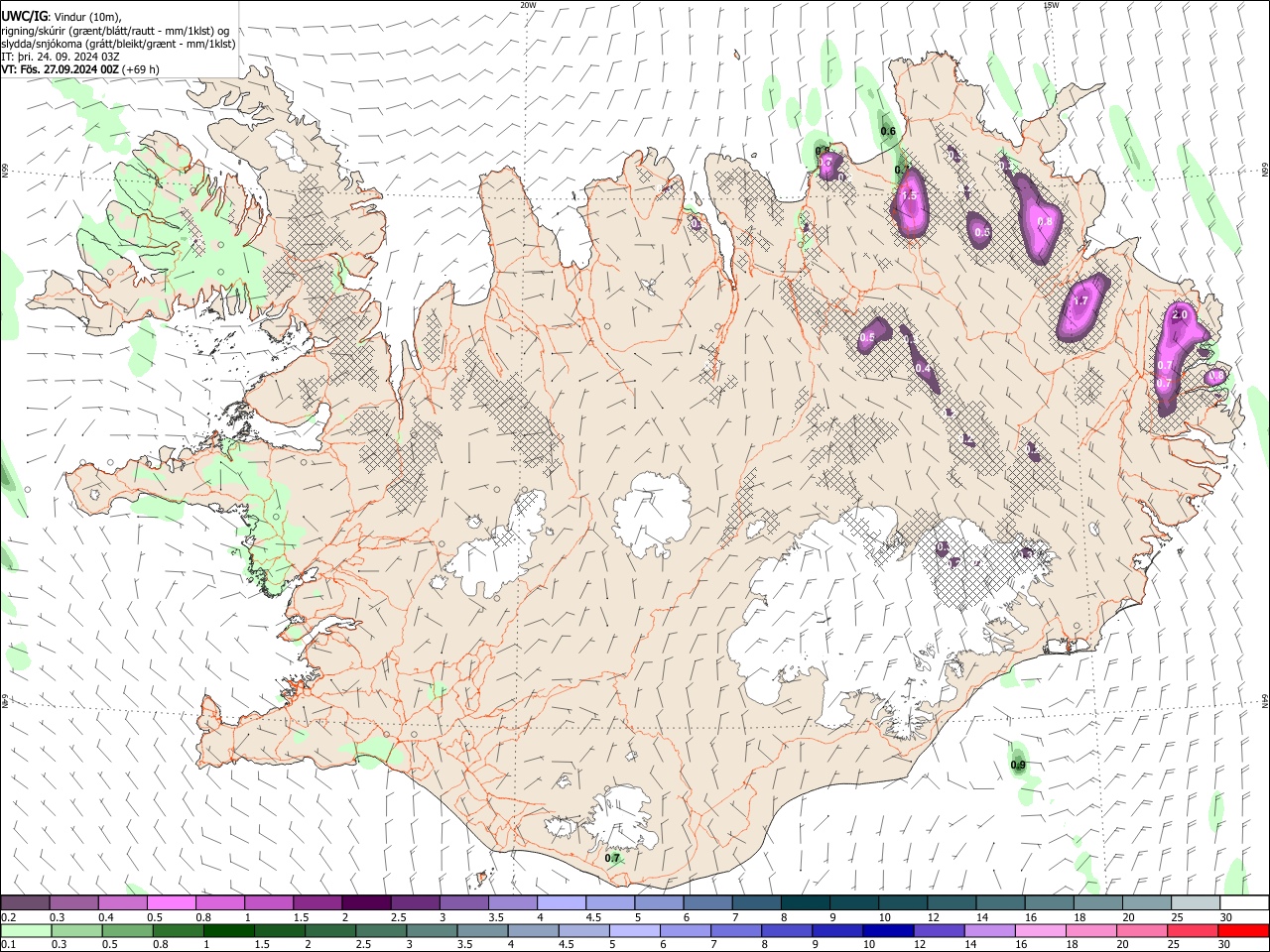Select the 'VT: Fös. 27.09.2024 00Z (+69 h)' line

[80, 69]
